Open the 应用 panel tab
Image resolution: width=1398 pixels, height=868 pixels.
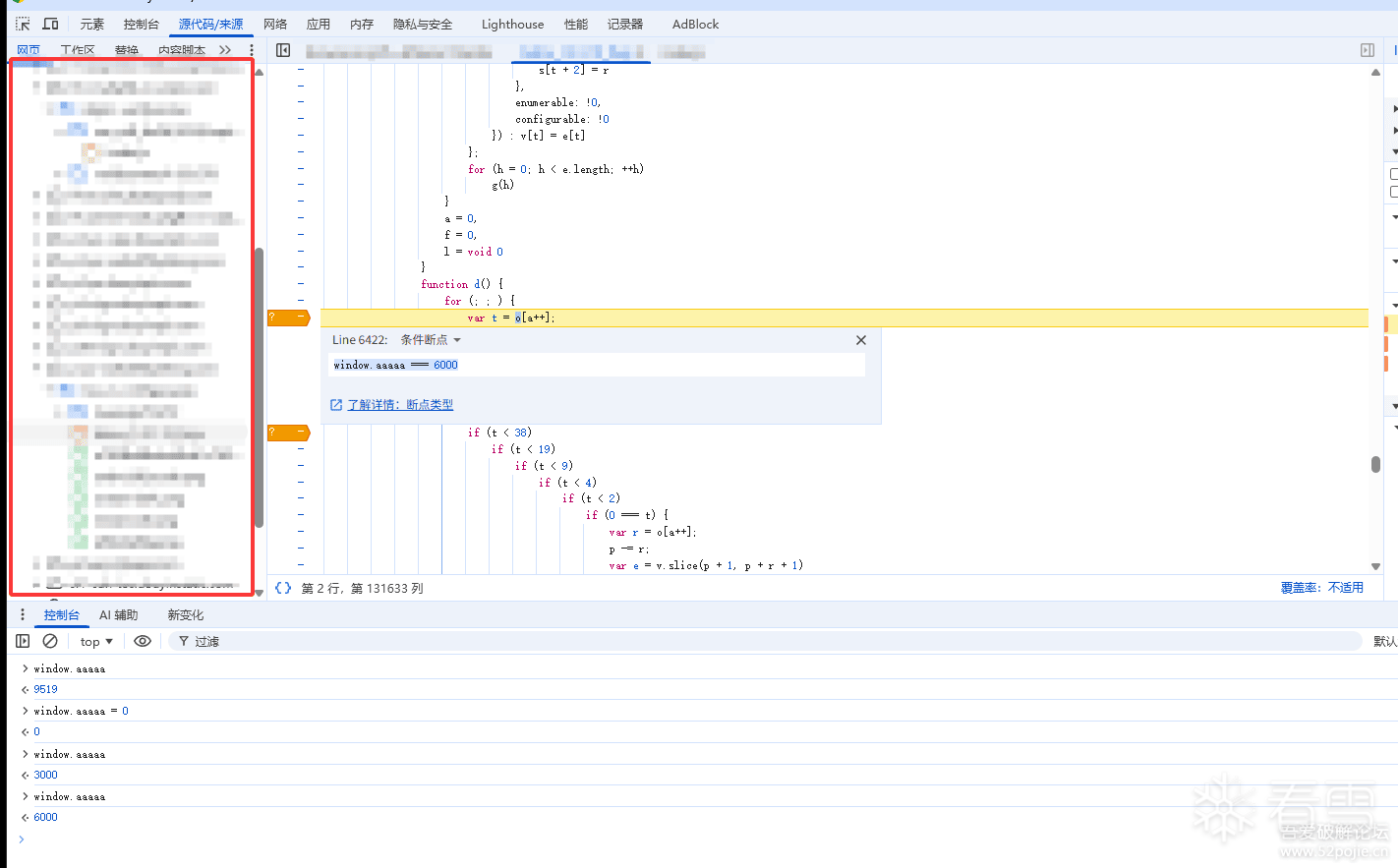[x=319, y=25]
